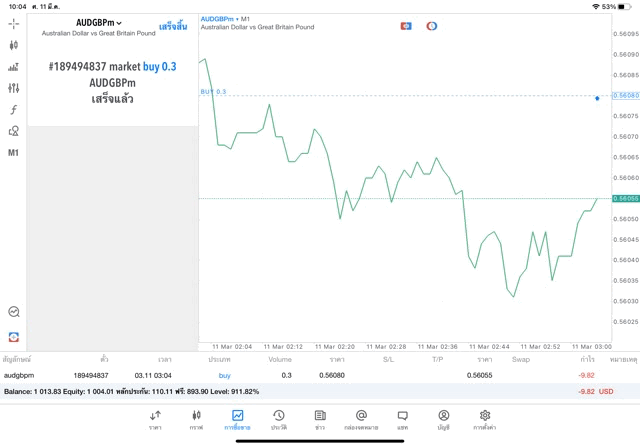Open the indicators function (f) icon
The image size is (640, 447).
(x=13, y=110)
